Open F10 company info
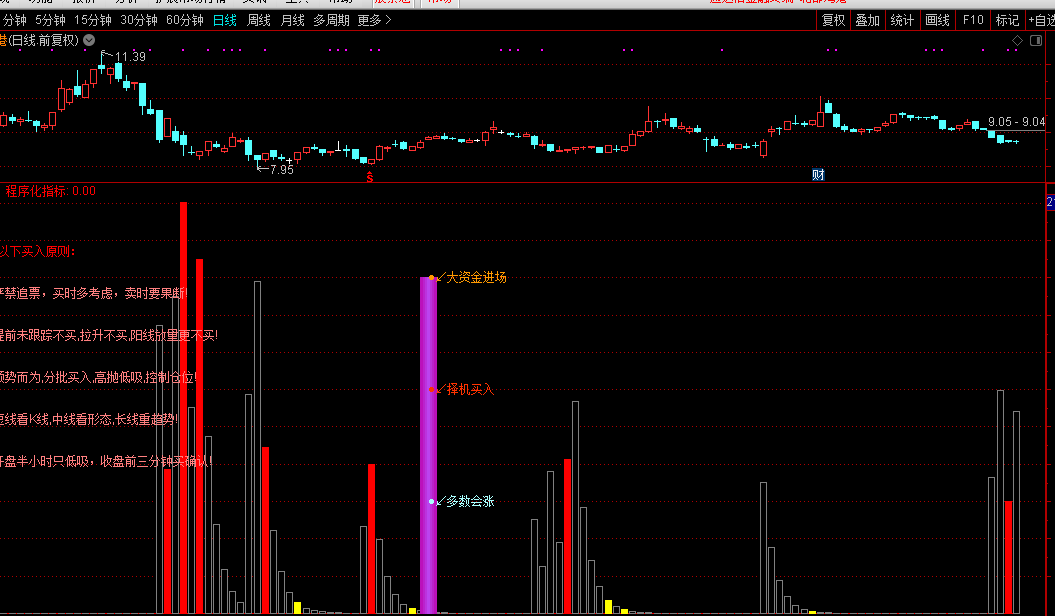 972,20
